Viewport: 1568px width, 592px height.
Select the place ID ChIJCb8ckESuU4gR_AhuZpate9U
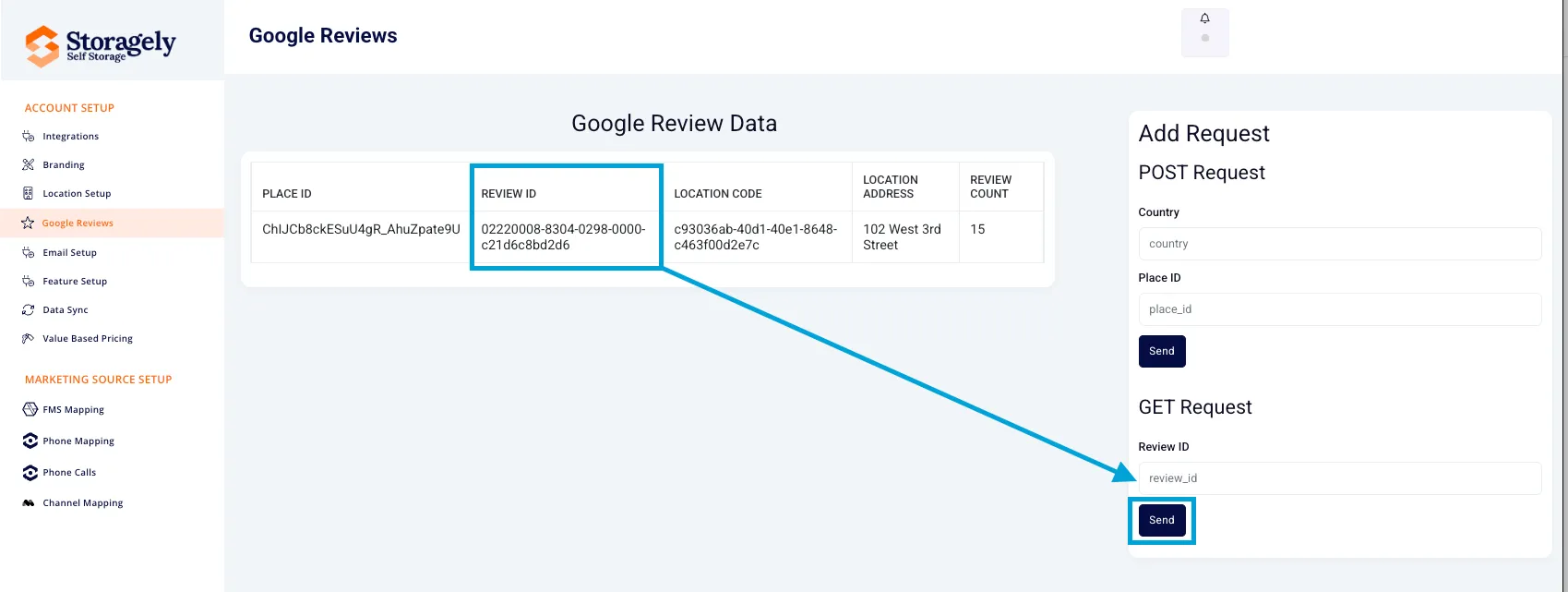point(361,229)
